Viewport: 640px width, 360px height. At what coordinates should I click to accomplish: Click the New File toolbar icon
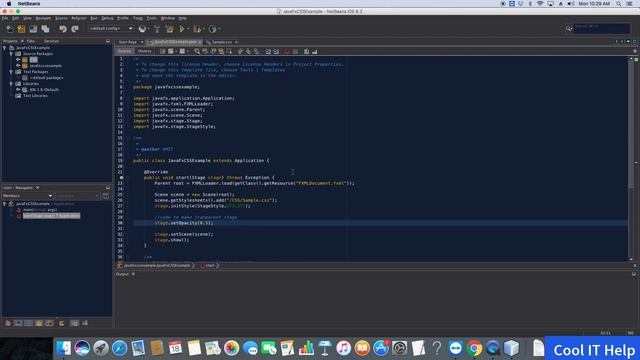(9, 29)
